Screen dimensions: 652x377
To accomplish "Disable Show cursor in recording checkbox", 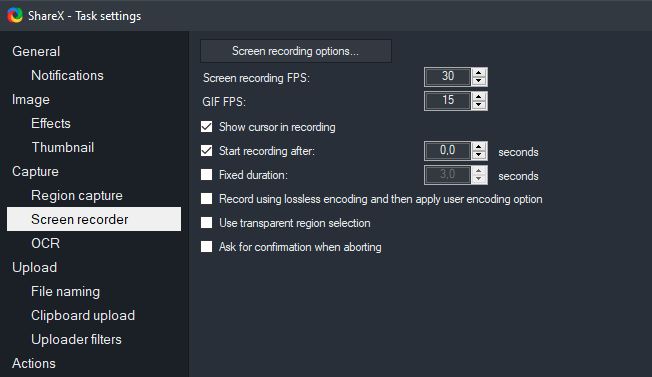I will point(207,126).
